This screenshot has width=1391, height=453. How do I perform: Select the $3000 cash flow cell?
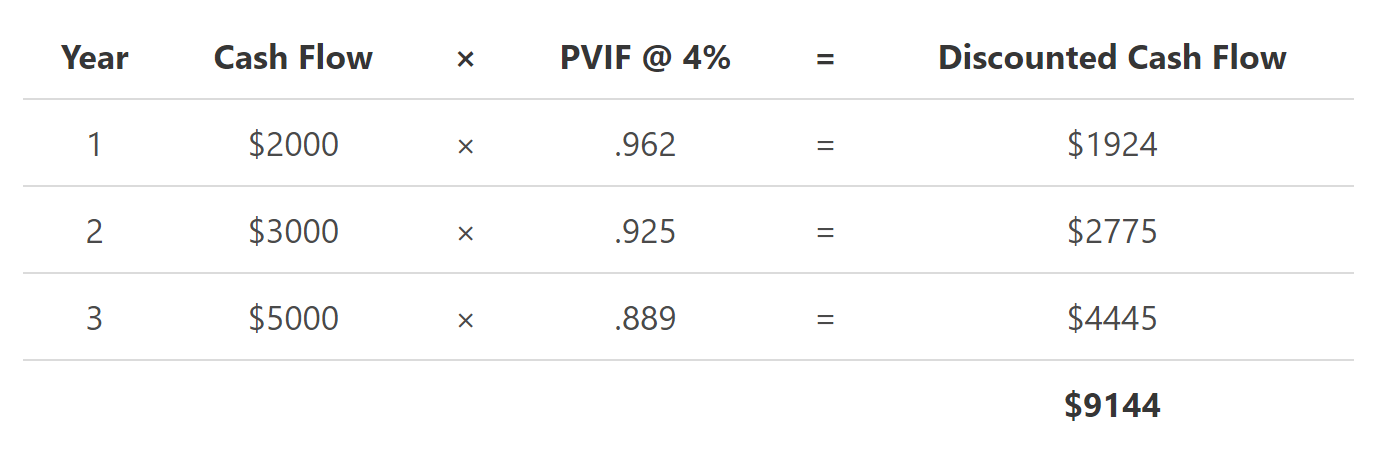(x=293, y=232)
